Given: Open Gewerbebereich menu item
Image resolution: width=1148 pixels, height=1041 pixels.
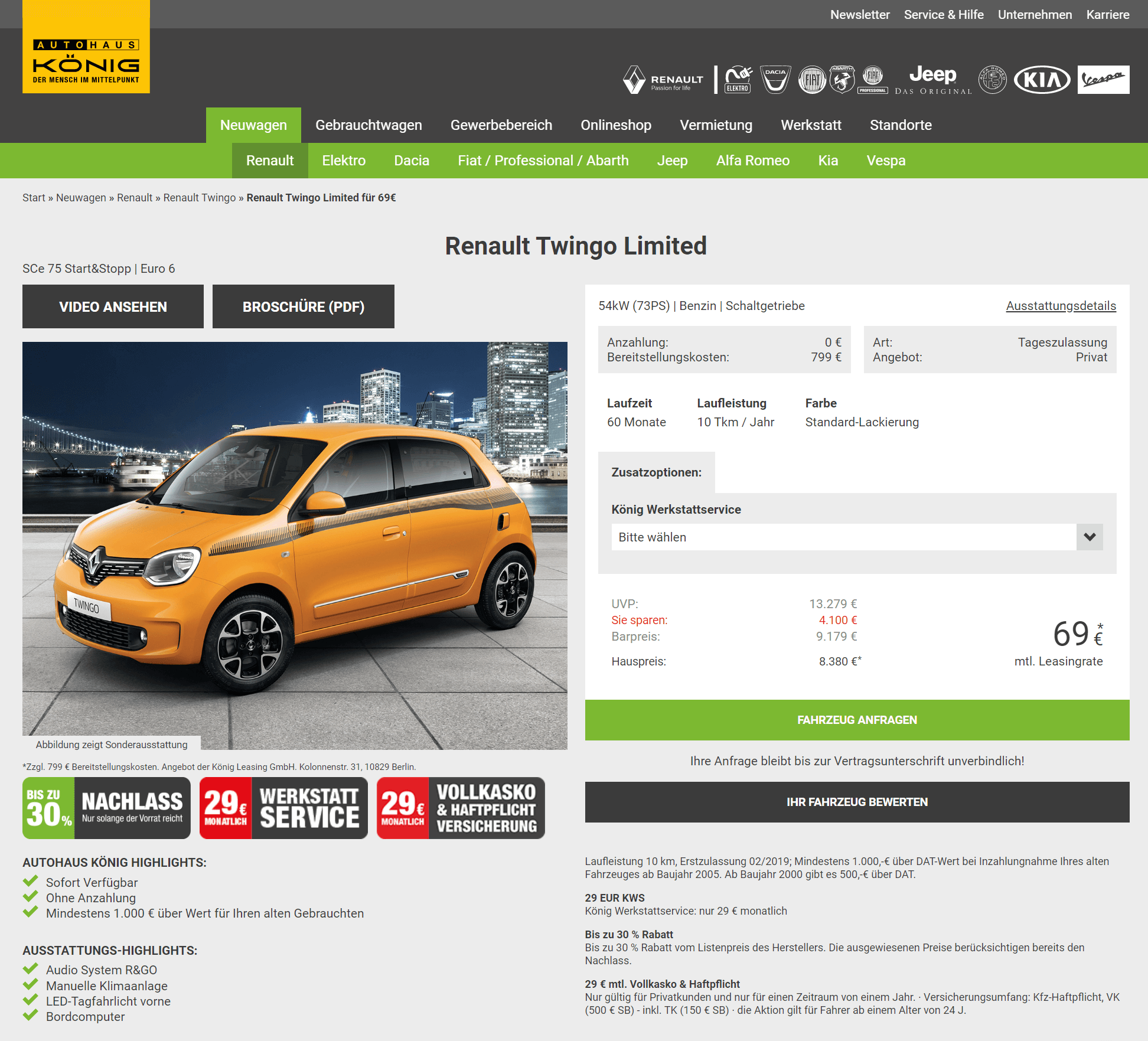Looking at the screenshot, I should pos(501,125).
